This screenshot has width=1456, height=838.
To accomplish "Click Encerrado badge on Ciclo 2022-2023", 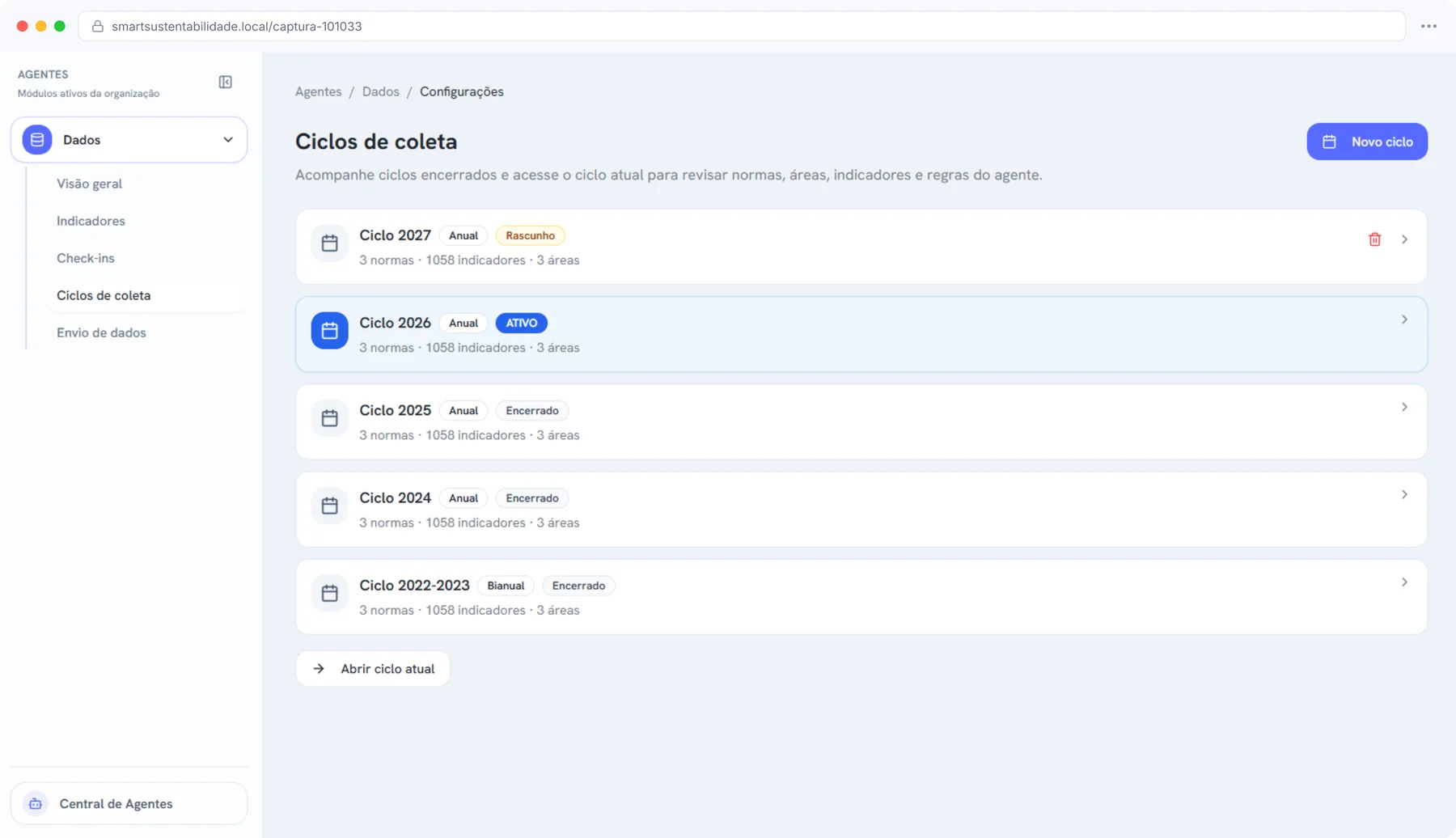I will point(578,585).
